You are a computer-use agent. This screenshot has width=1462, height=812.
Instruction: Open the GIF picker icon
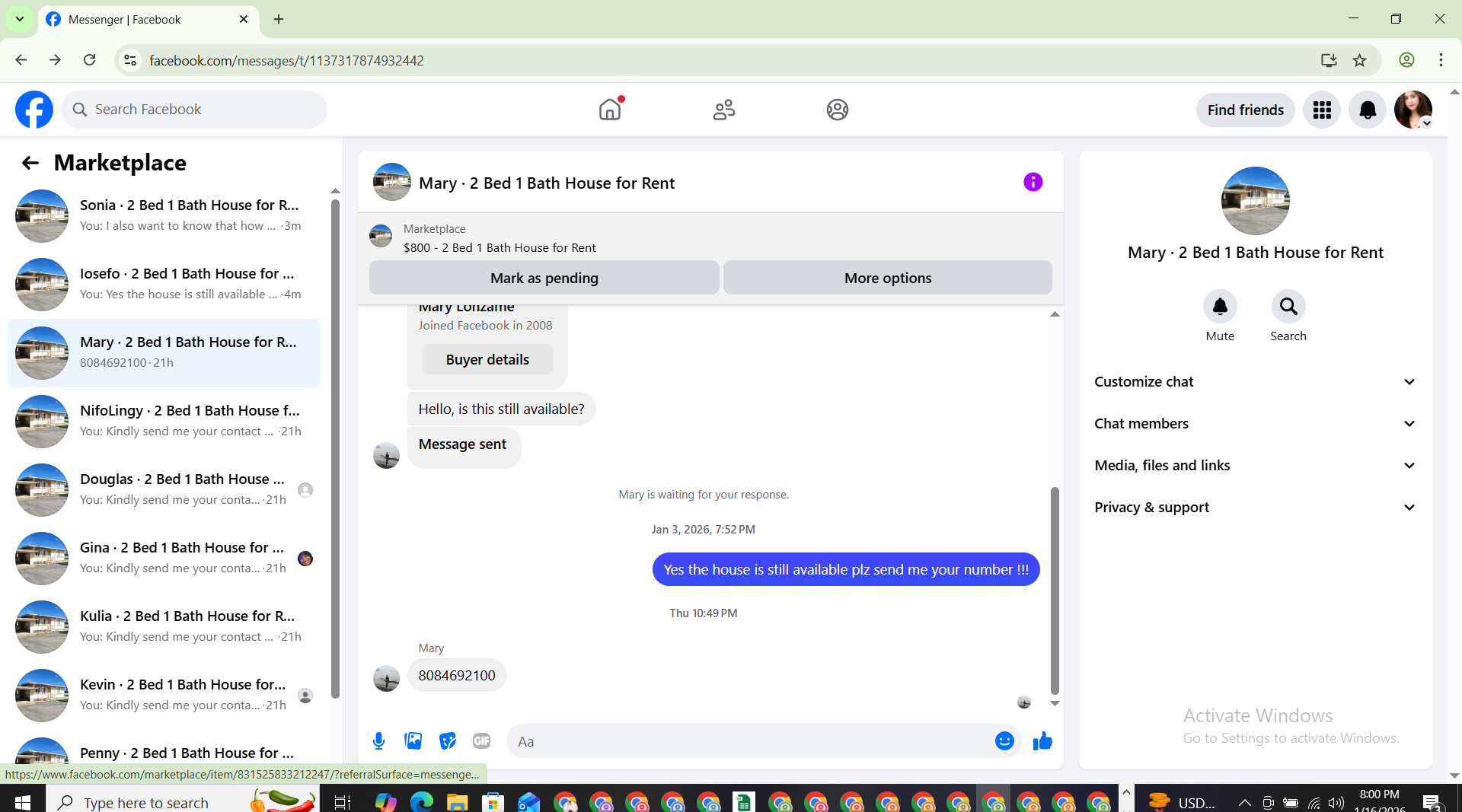(481, 741)
